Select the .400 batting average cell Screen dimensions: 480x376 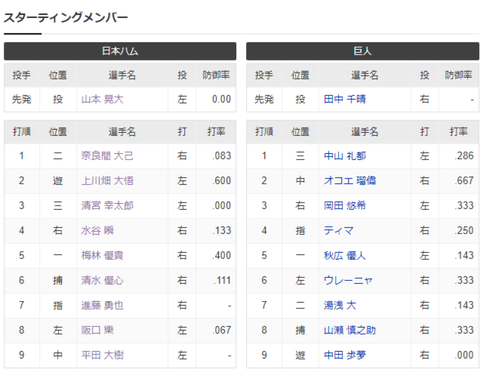[x=222, y=255]
